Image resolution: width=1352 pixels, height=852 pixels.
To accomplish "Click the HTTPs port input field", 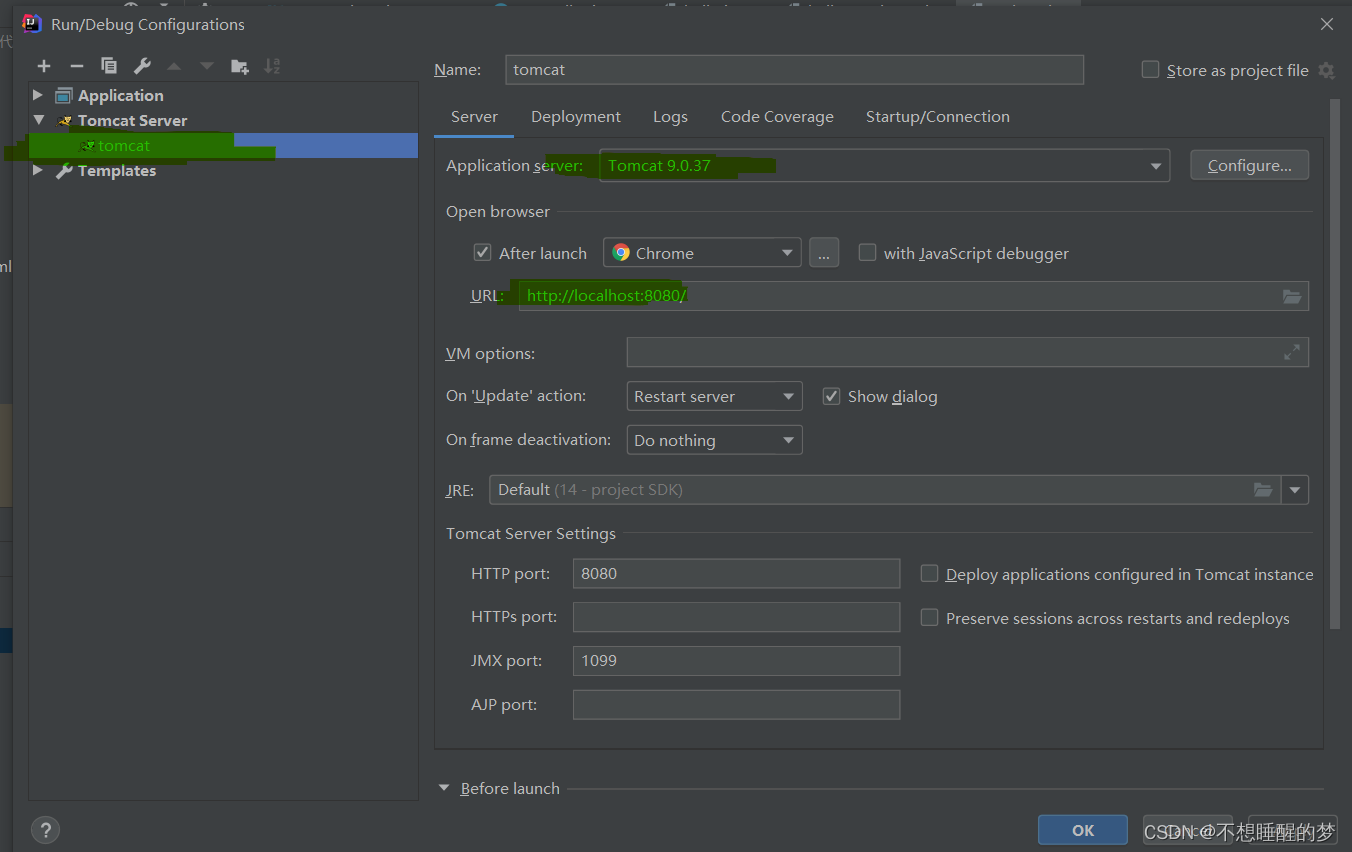I will pyautogui.click(x=736, y=618).
